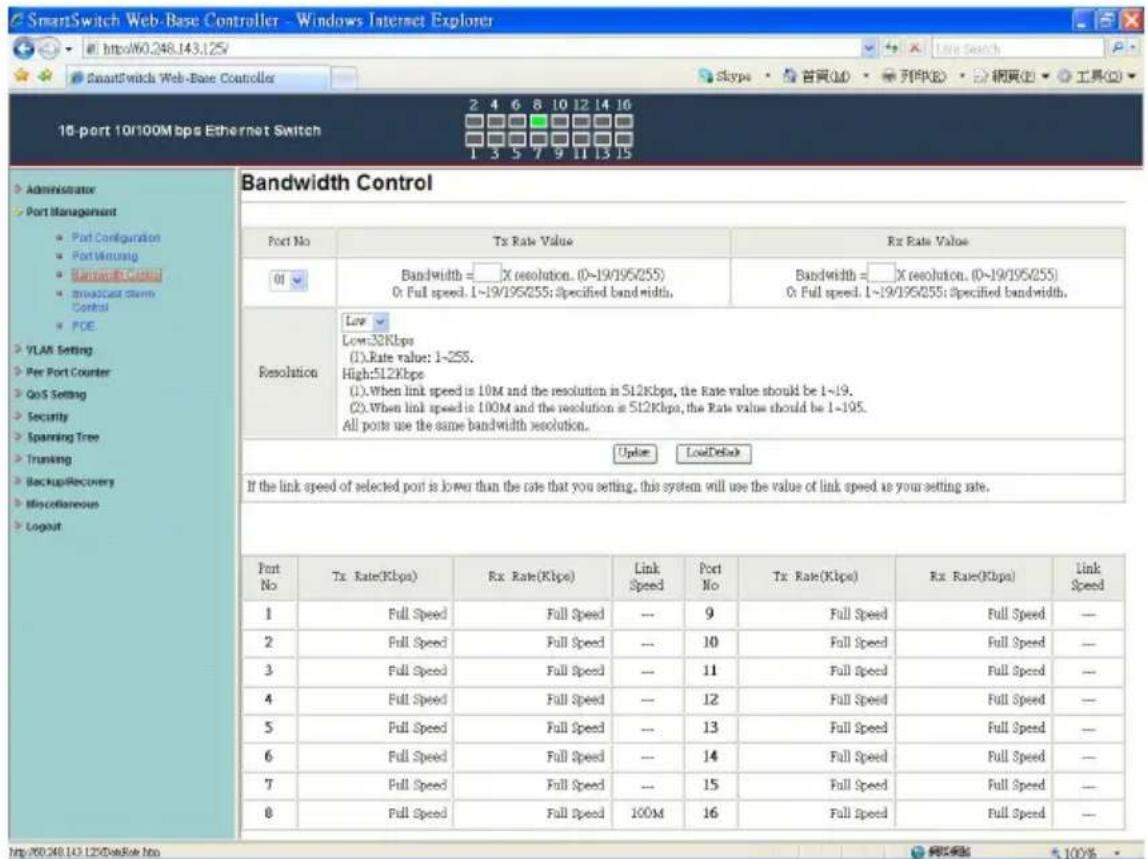Click the Stop loading X icon

914,48
